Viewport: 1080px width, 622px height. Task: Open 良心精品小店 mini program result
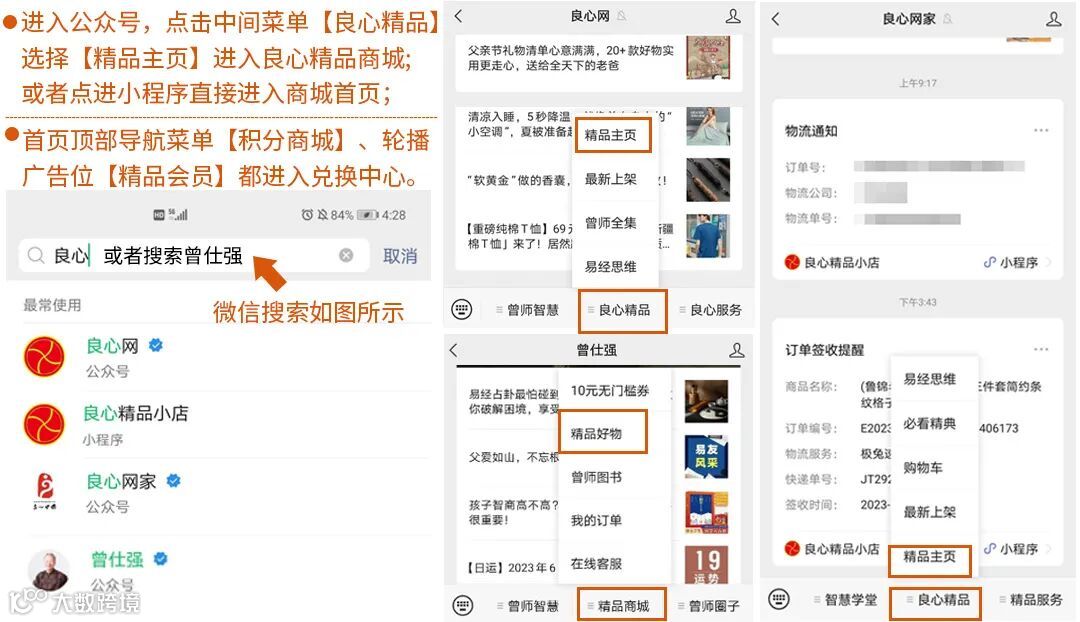pyautogui.click(x=220, y=425)
